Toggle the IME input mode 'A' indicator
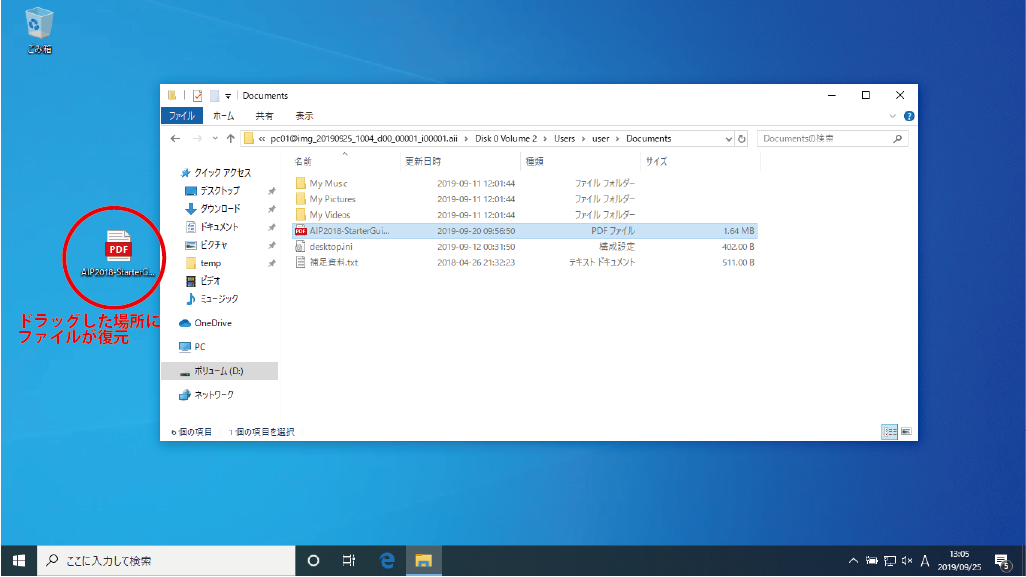 click(x=925, y=561)
